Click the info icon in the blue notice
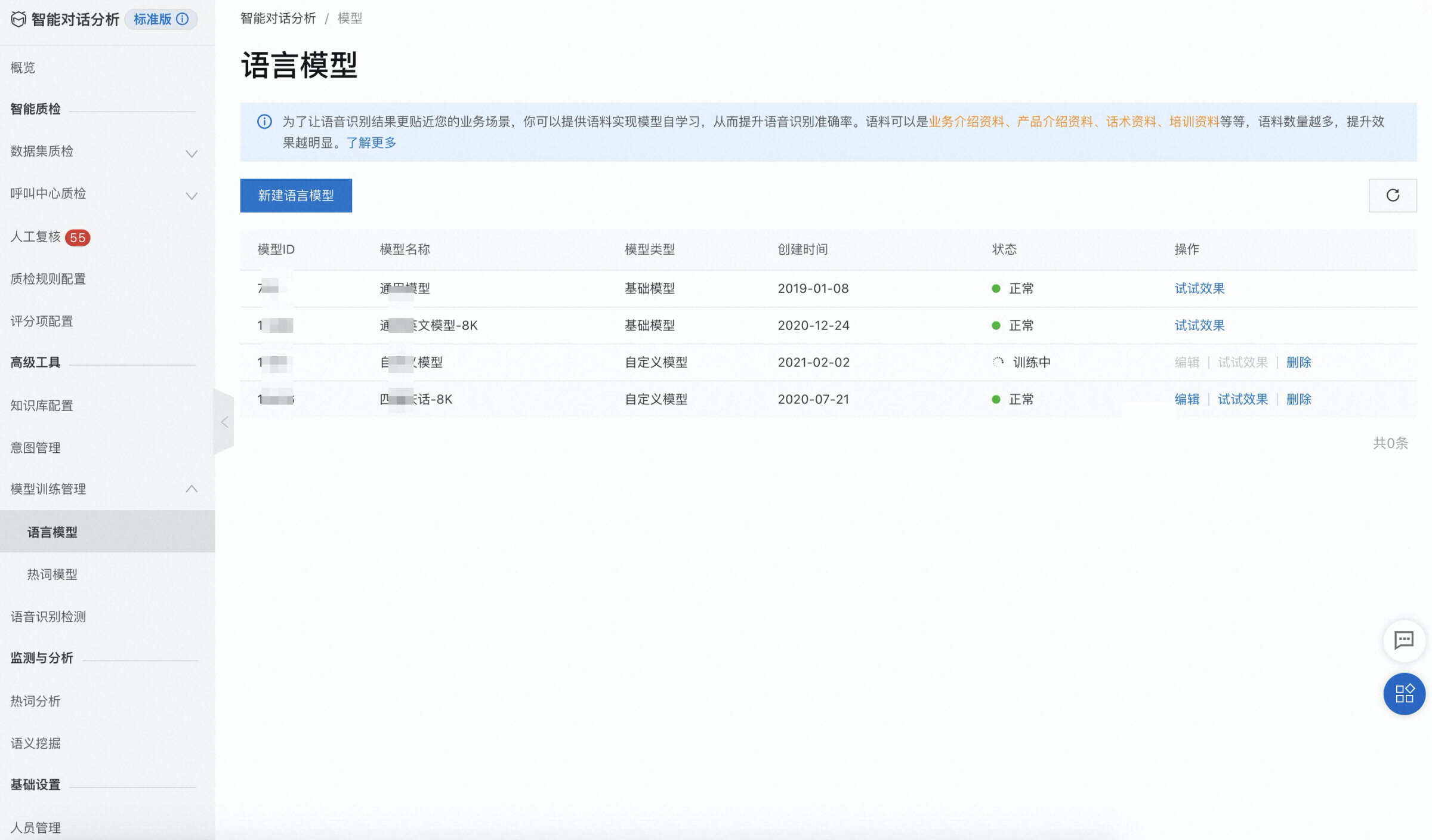Screen dimensions: 1432x840 coord(264,122)
